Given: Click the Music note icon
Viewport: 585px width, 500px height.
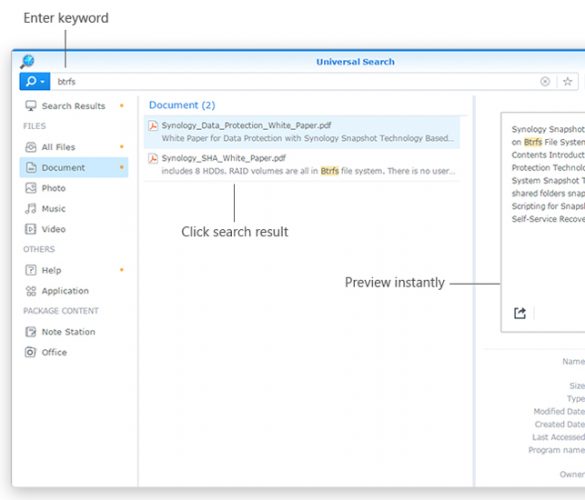Looking at the screenshot, I should pos(31,208).
